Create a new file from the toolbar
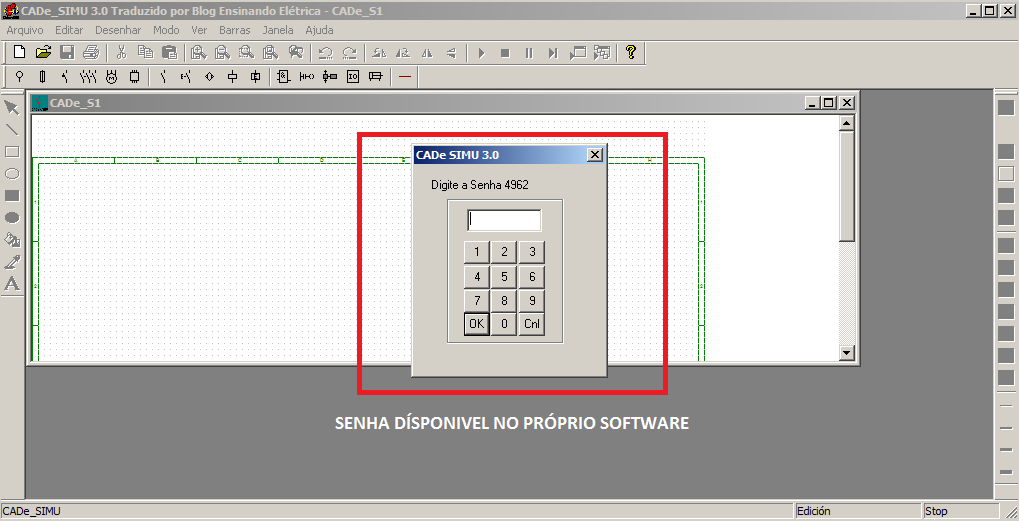Screen dimensions: 1019x521 (x=19, y=53)
